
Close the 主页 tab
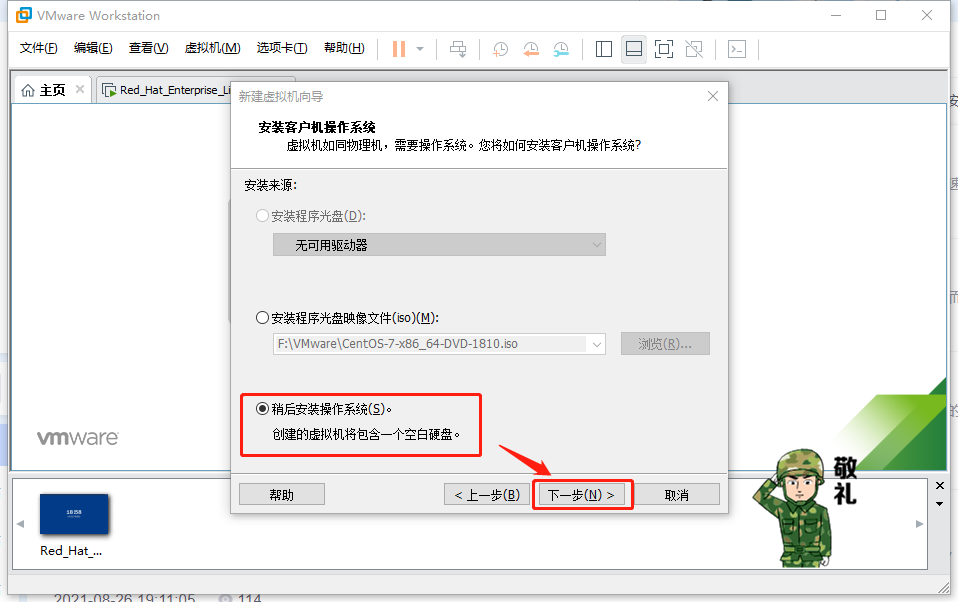coord(80,89)
